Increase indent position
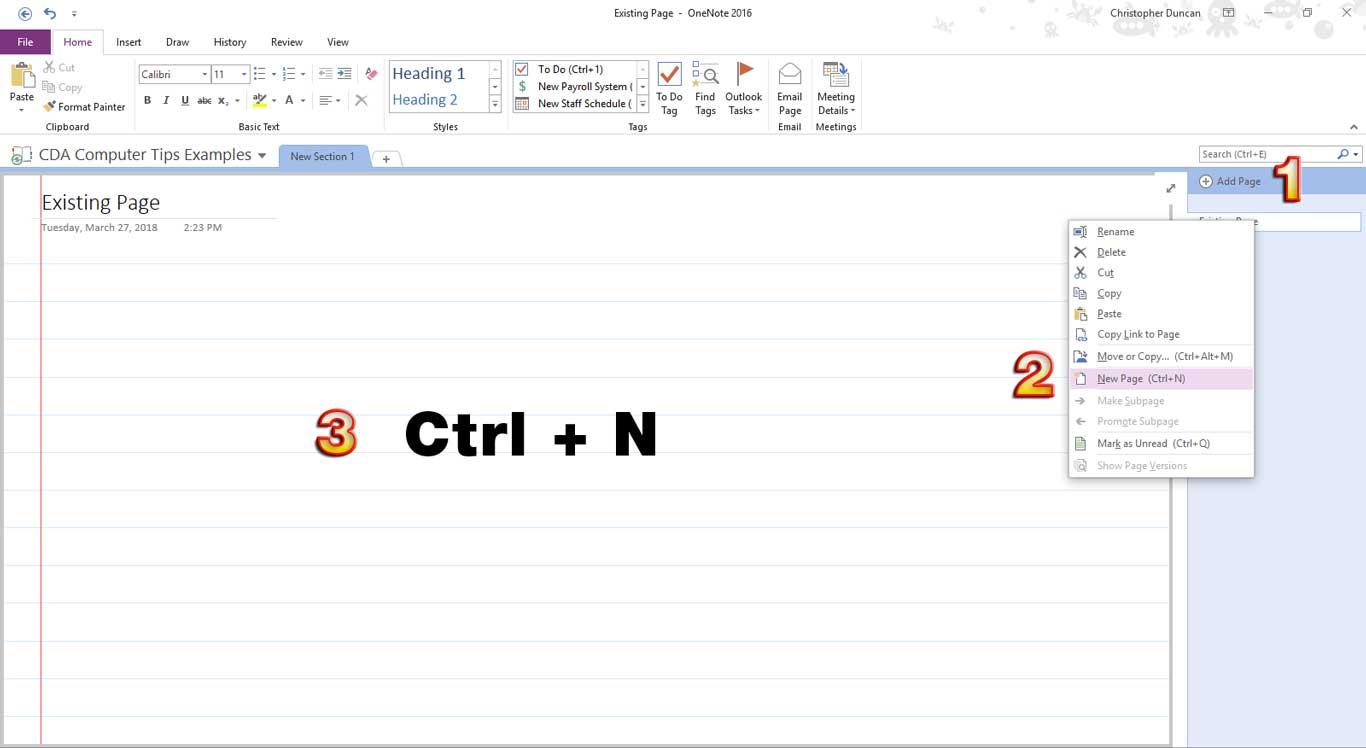The width and height of the screenshot is (1366, 748). point(344,73)
